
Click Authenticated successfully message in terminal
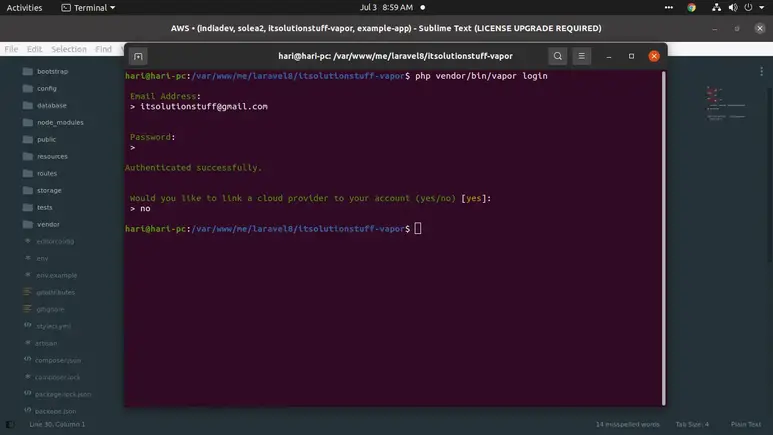click(193, 168)
